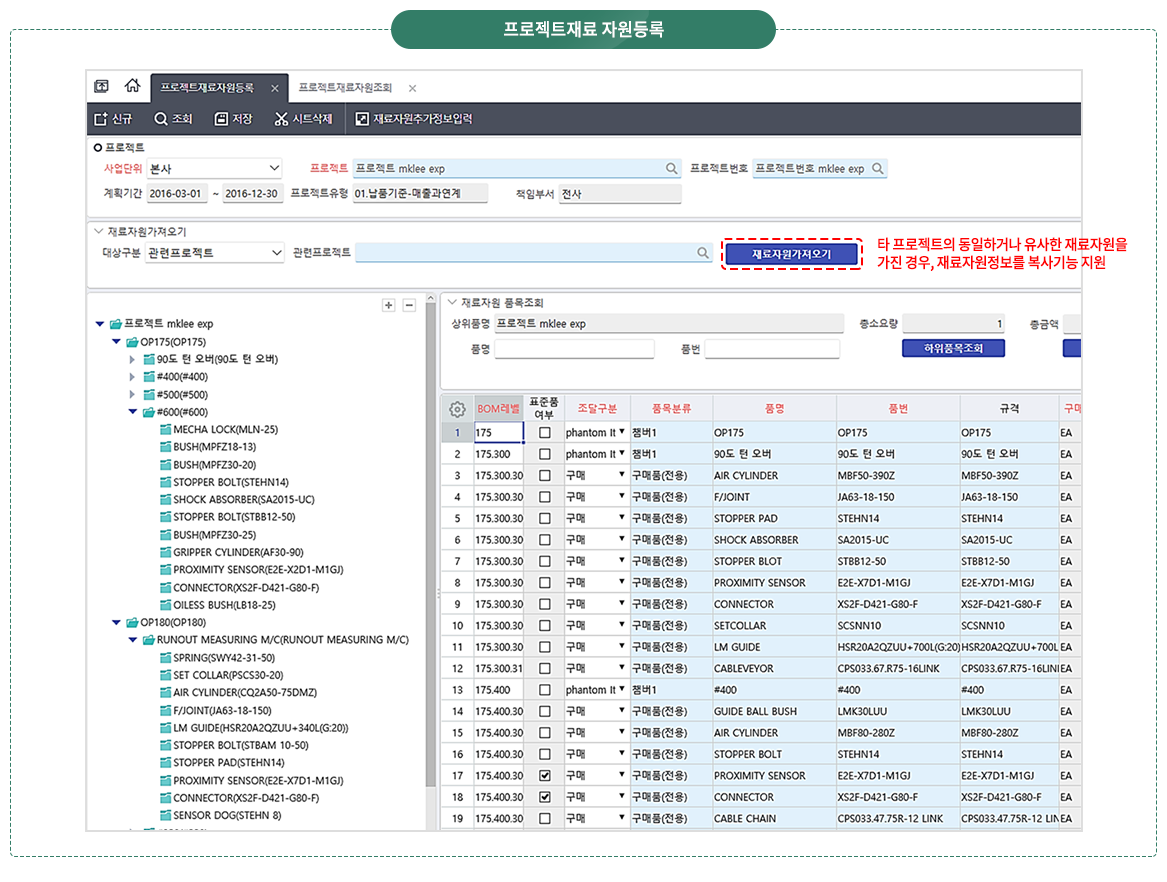Click folder icon of 프로젝트 mklee exp root

tap(115, 324)
